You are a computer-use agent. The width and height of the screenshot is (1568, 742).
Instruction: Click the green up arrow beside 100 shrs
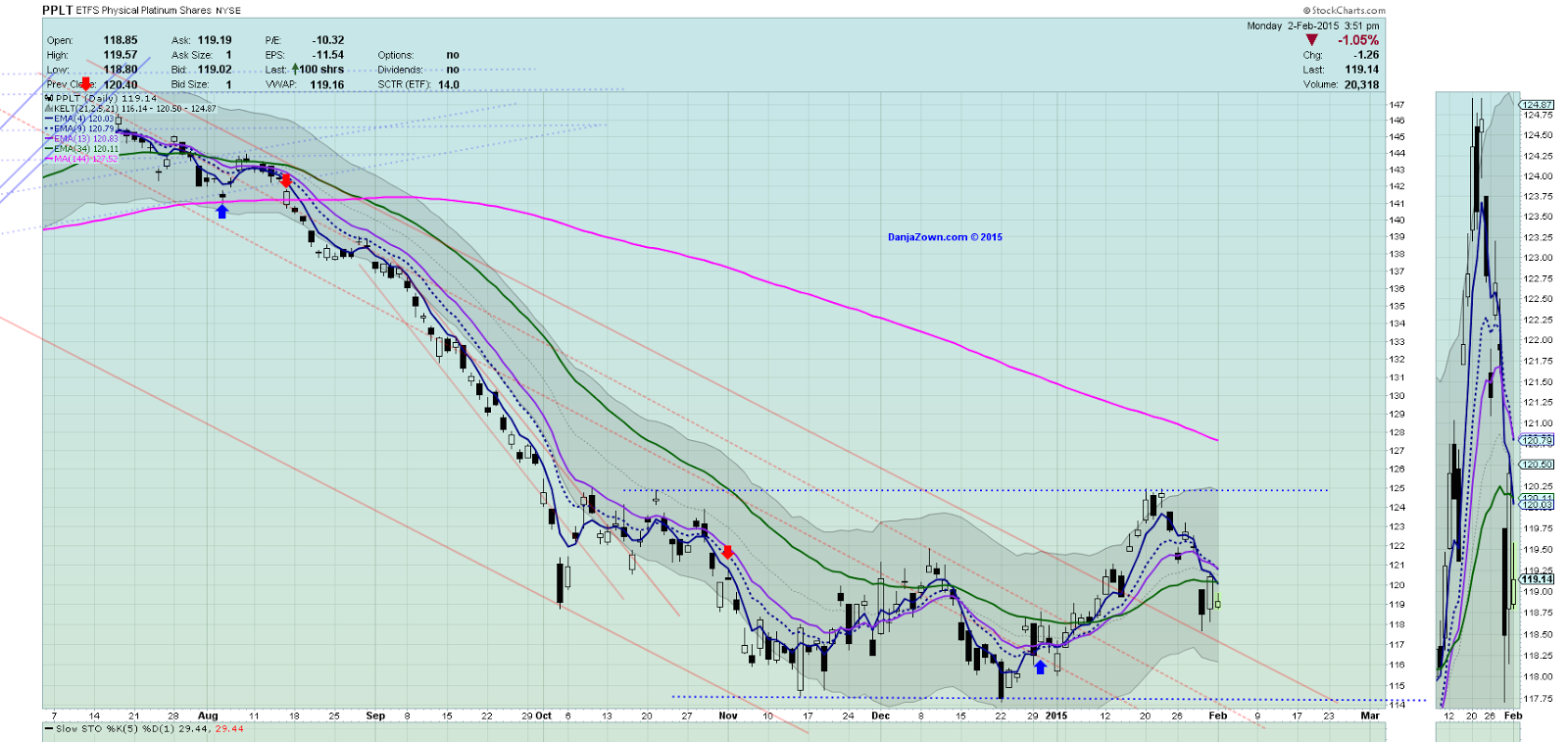click(x=295, y=70)
